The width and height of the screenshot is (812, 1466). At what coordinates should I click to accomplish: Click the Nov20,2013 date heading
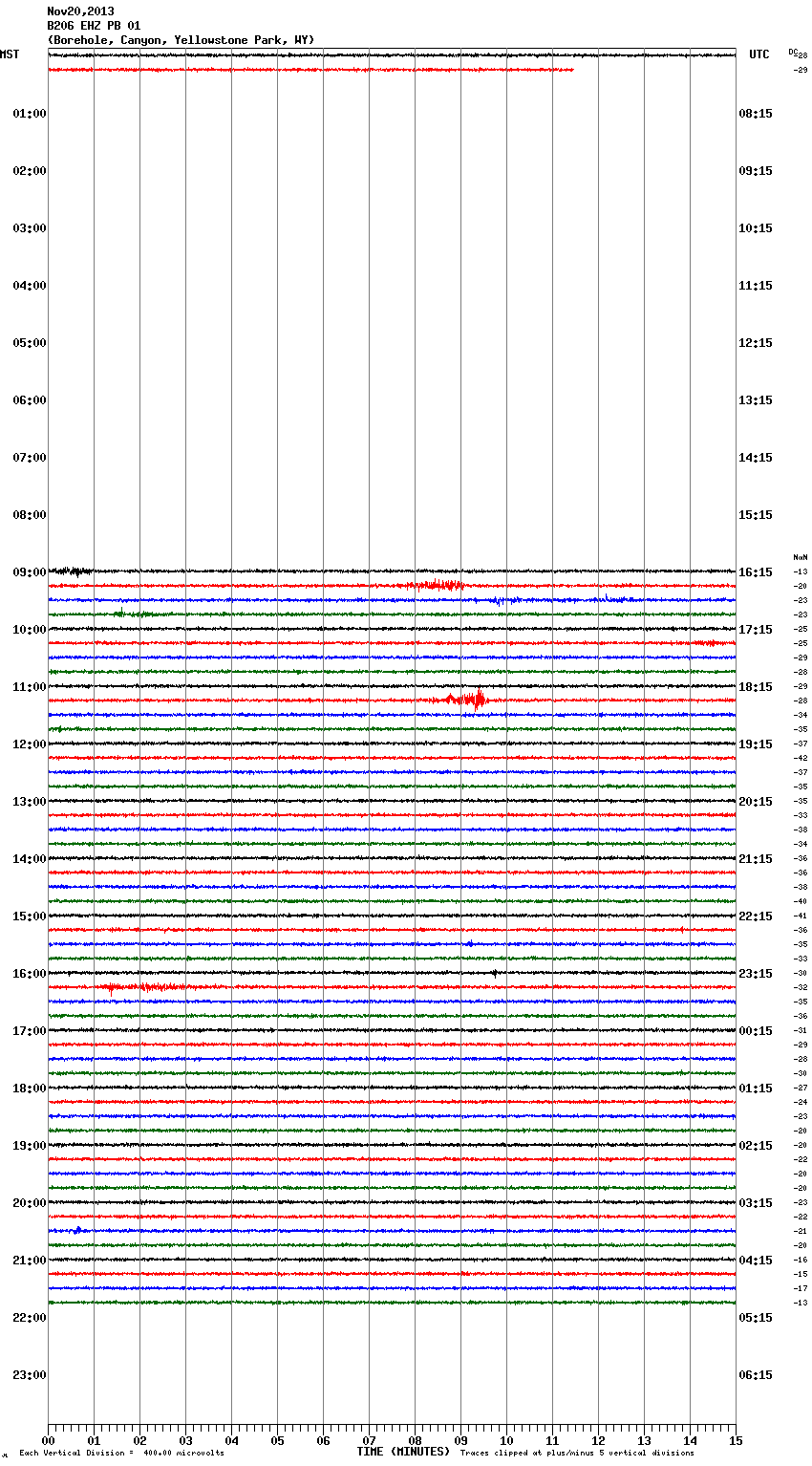click(80, 11)
